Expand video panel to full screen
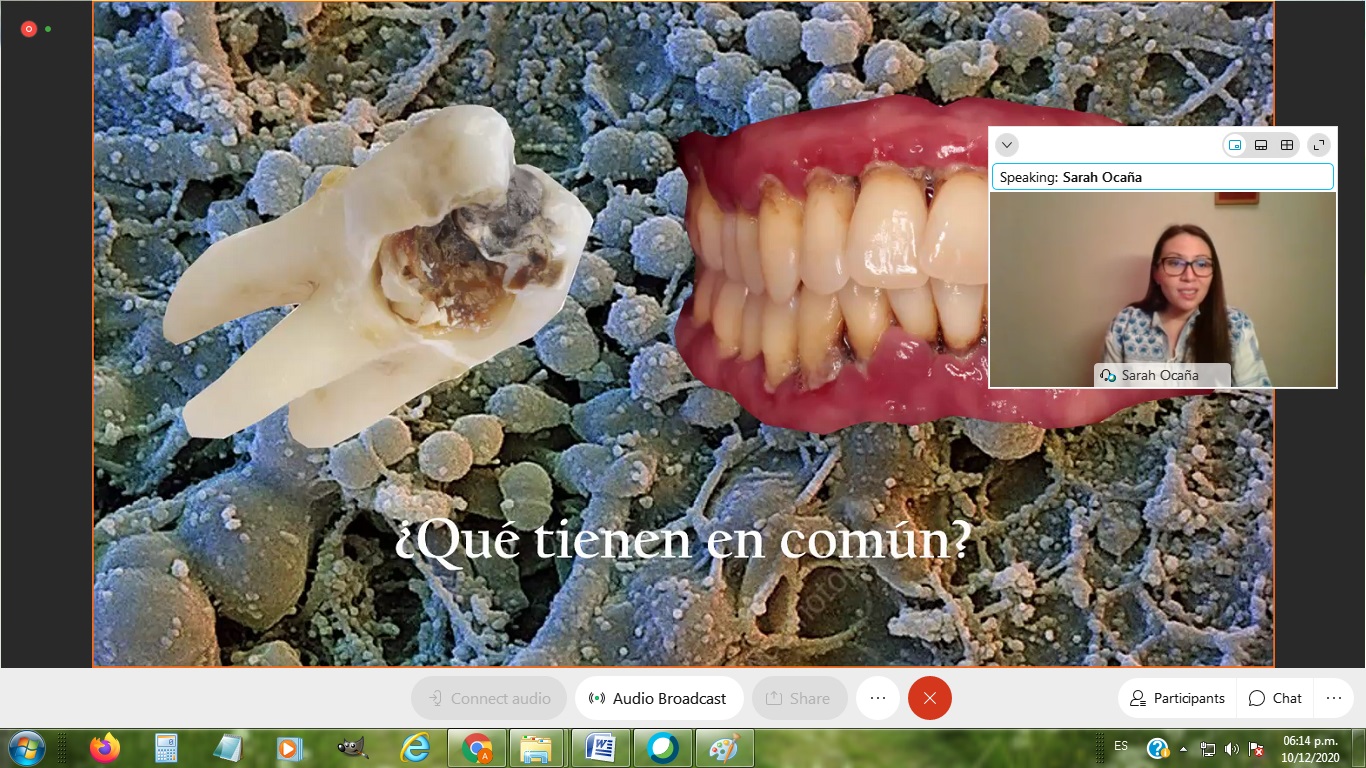1366x768 pixels. click(x=1319, y=145)
